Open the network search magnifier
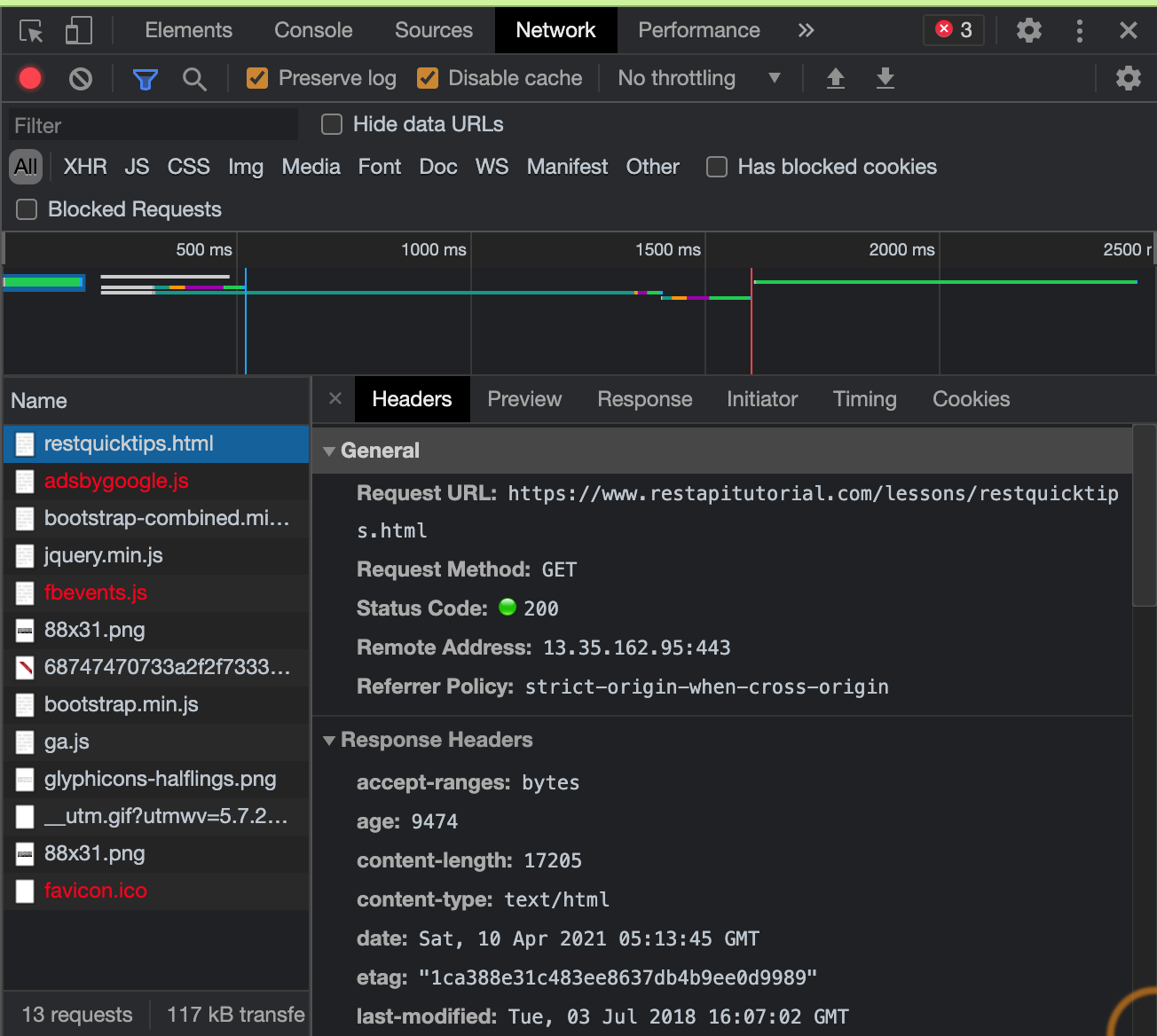1157x1036 pixels. click(194, 79)
